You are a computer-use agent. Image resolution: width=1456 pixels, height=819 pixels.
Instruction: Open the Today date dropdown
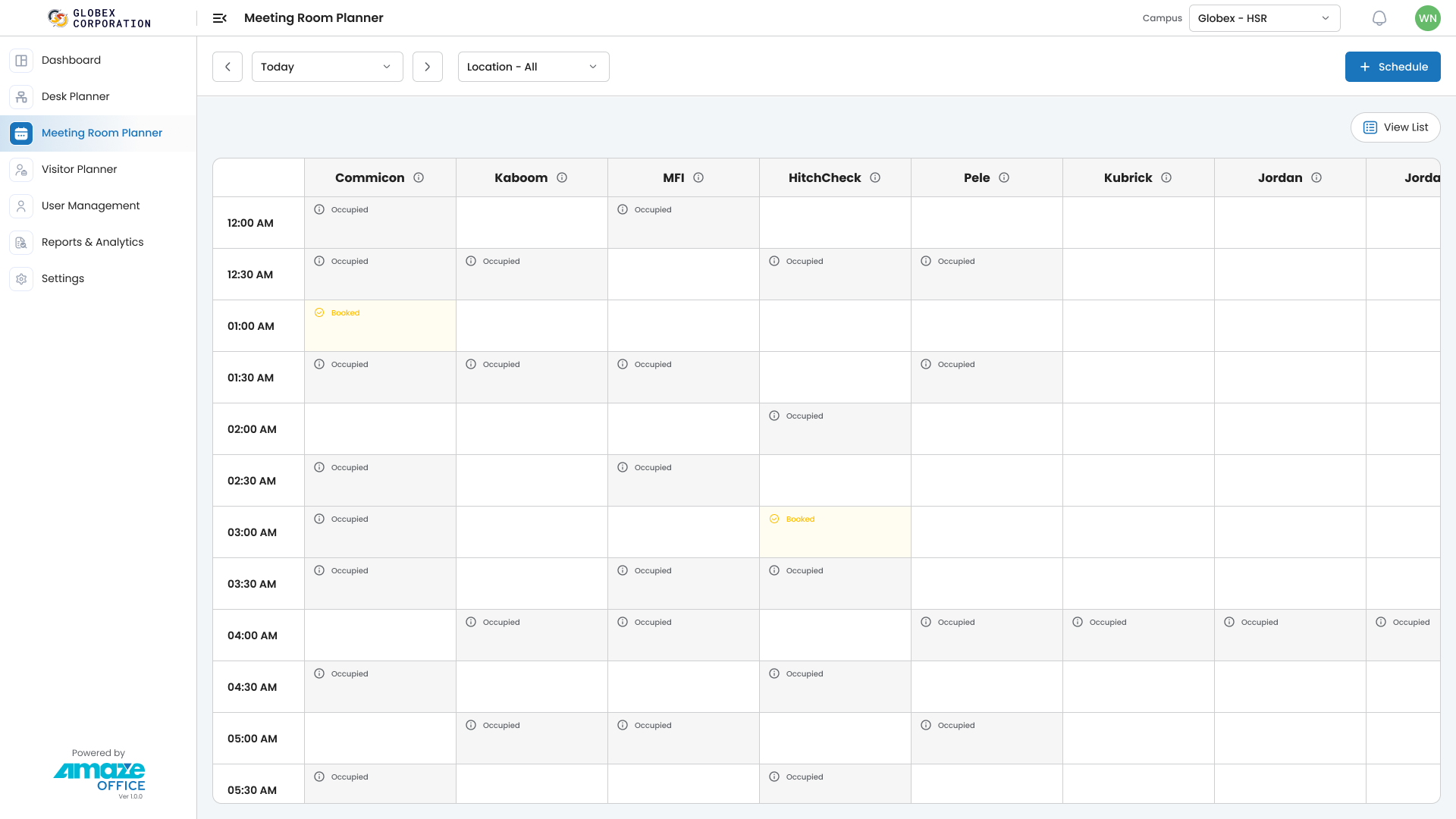[327, 67]
